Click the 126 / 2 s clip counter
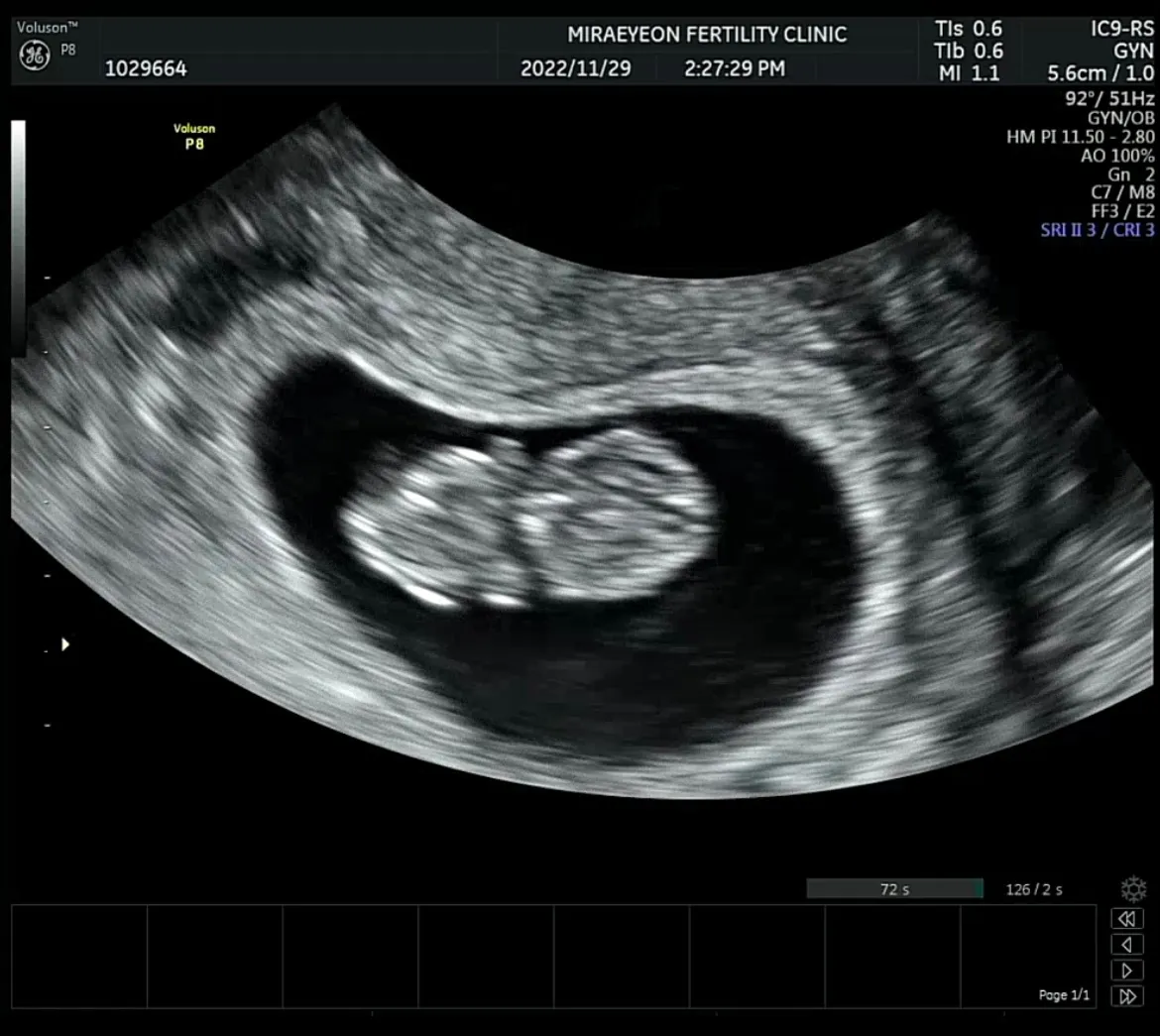The image size is (1160, 1036). coord(1033,889)
